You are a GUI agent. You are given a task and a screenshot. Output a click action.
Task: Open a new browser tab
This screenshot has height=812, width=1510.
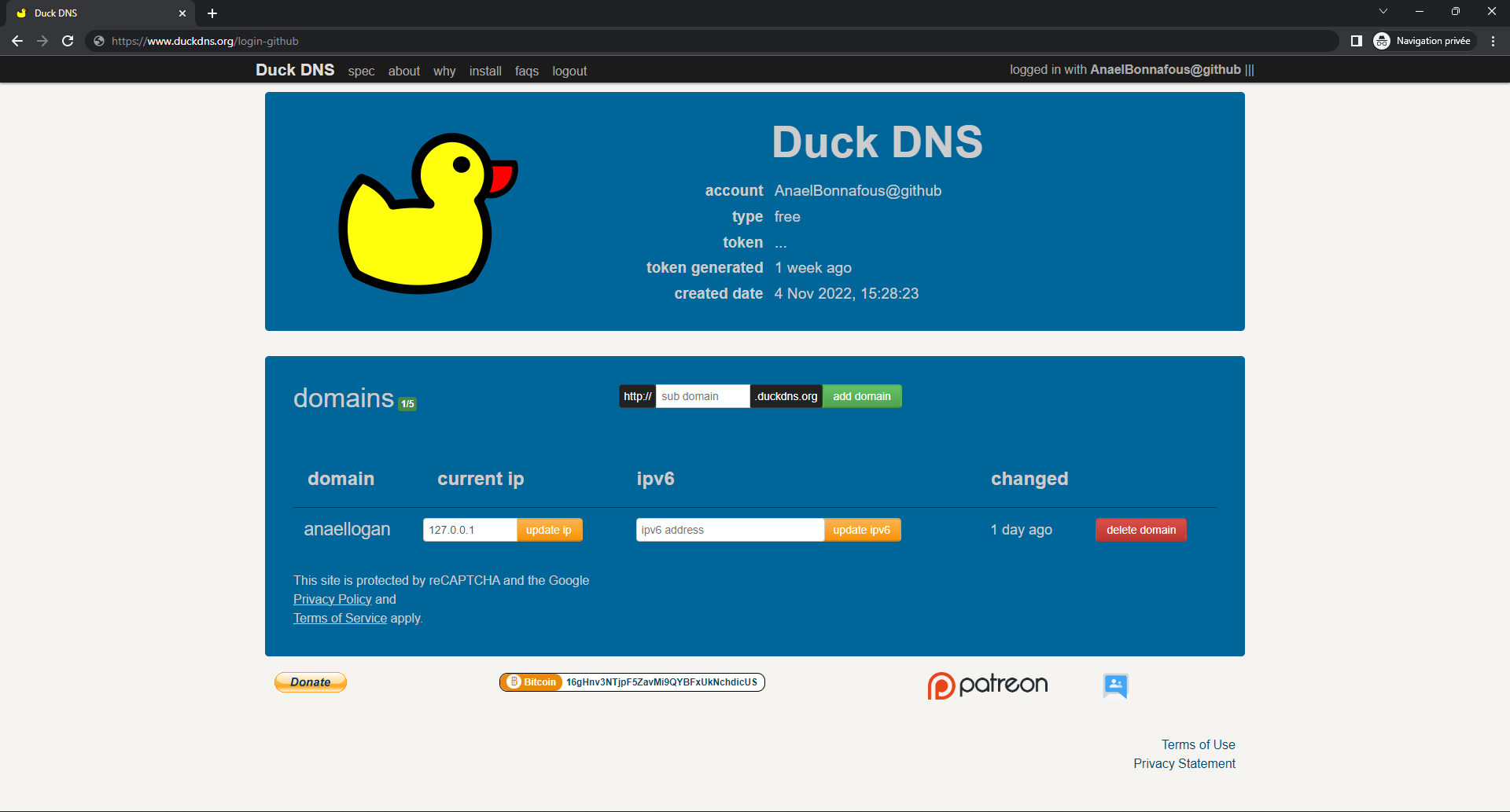212,13
